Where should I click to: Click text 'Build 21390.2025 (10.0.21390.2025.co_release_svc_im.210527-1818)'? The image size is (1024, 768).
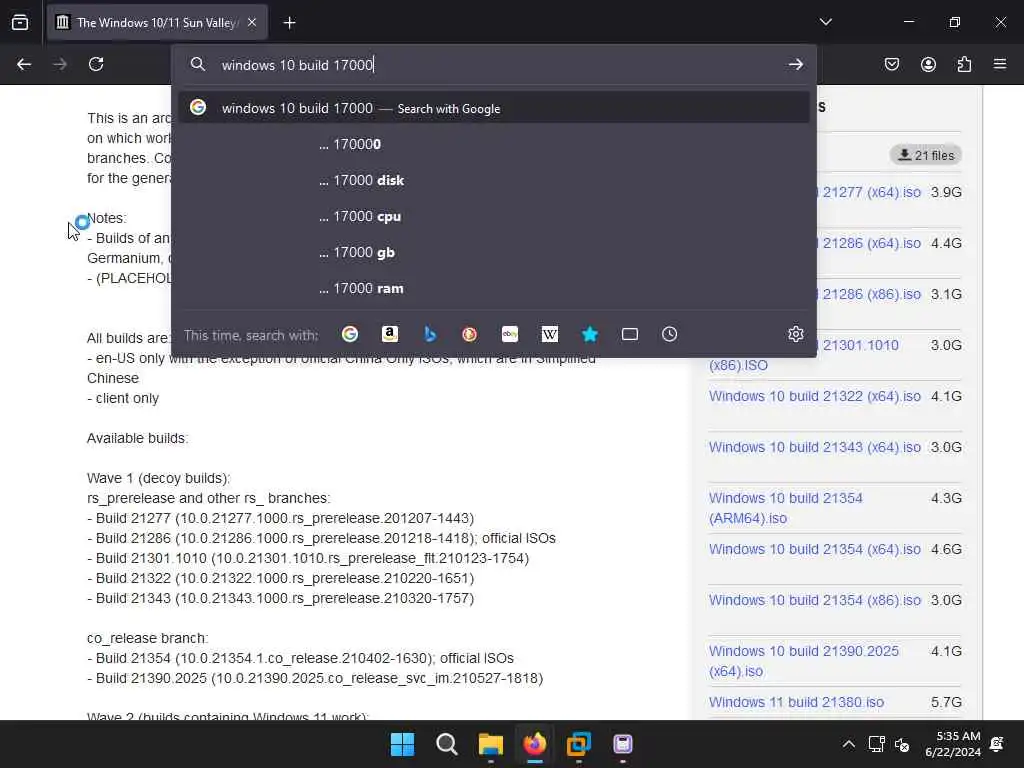319,678
